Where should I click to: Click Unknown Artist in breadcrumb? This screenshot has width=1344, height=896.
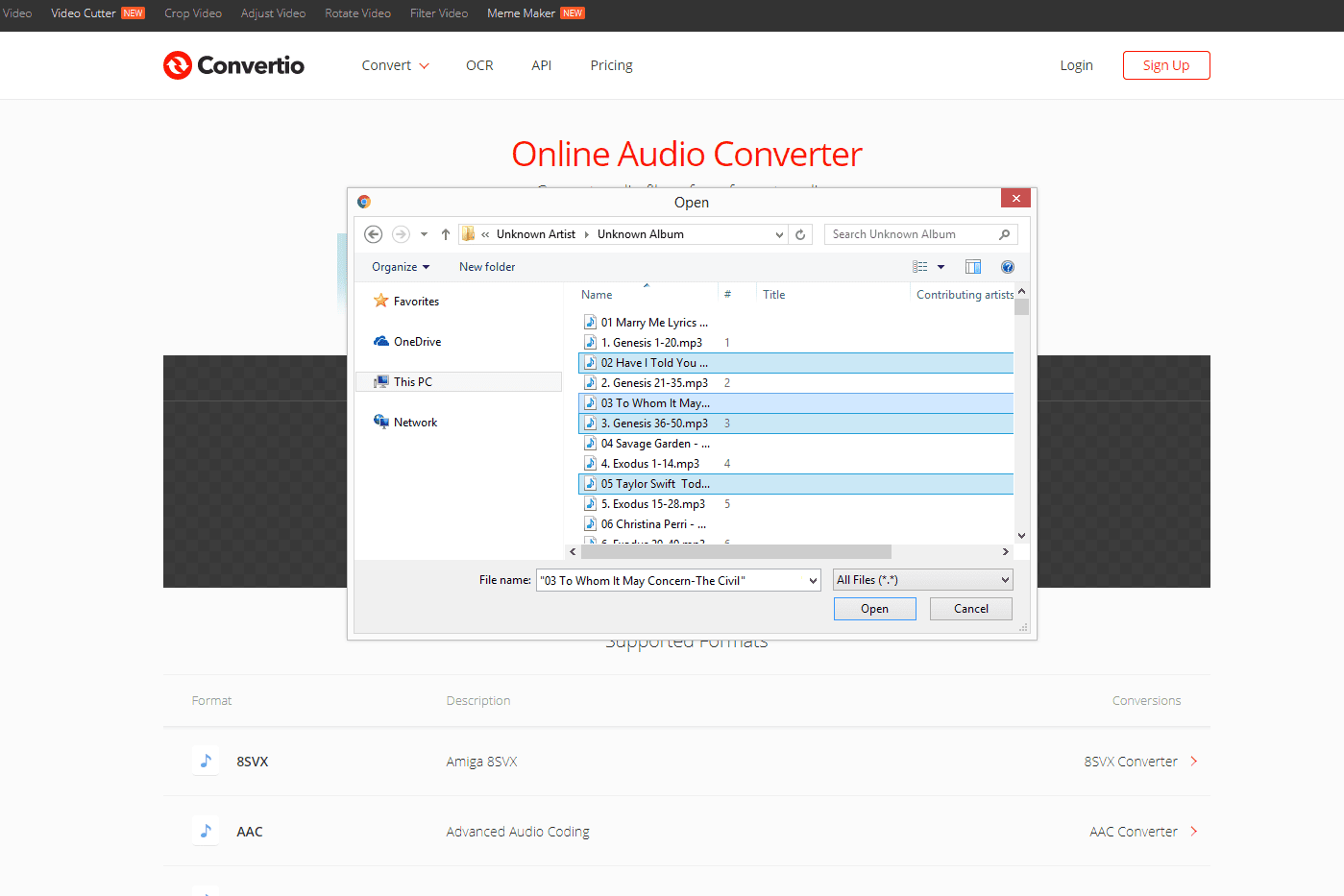(x=535, y=234)
